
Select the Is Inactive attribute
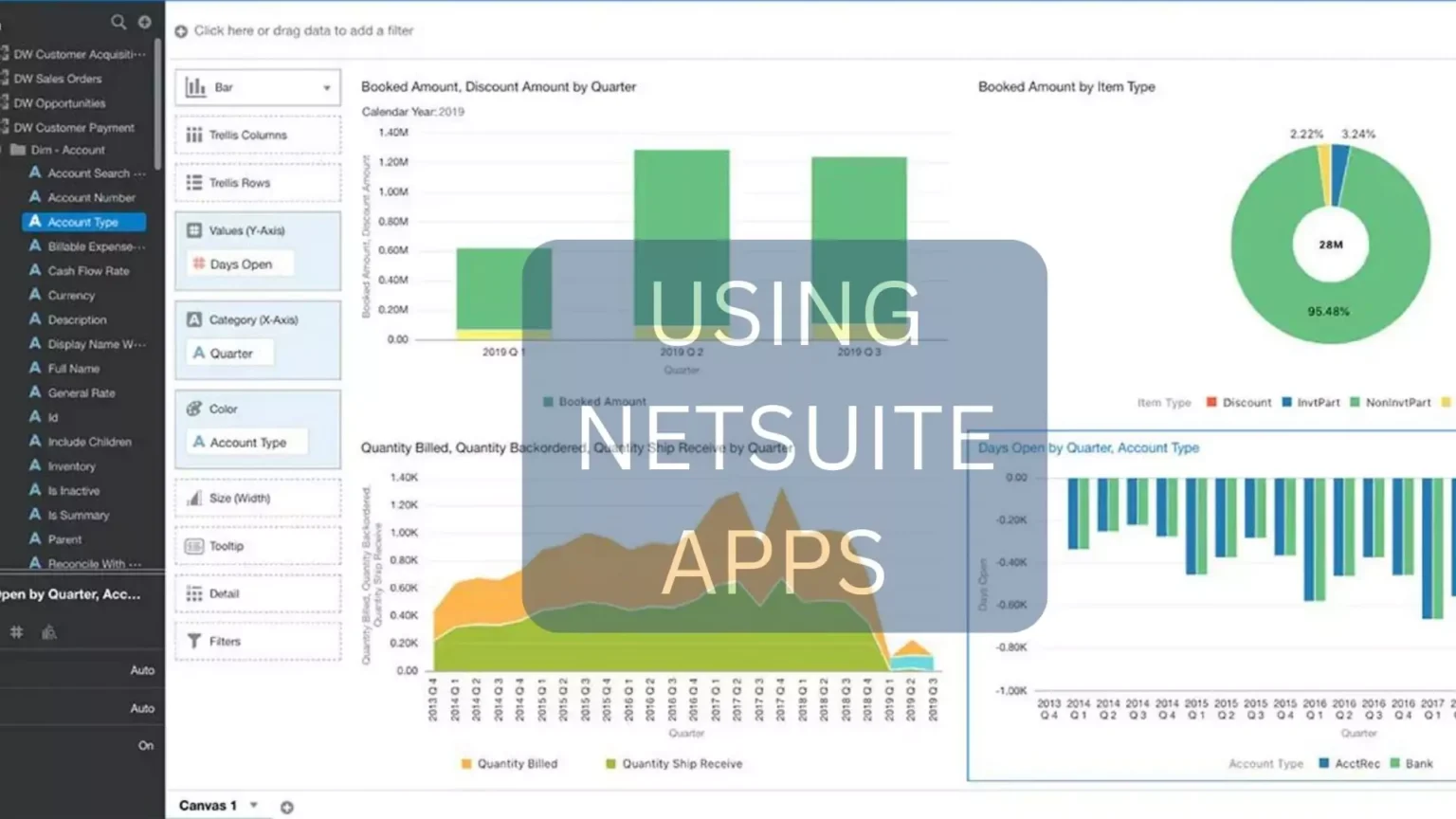[73, 491]
